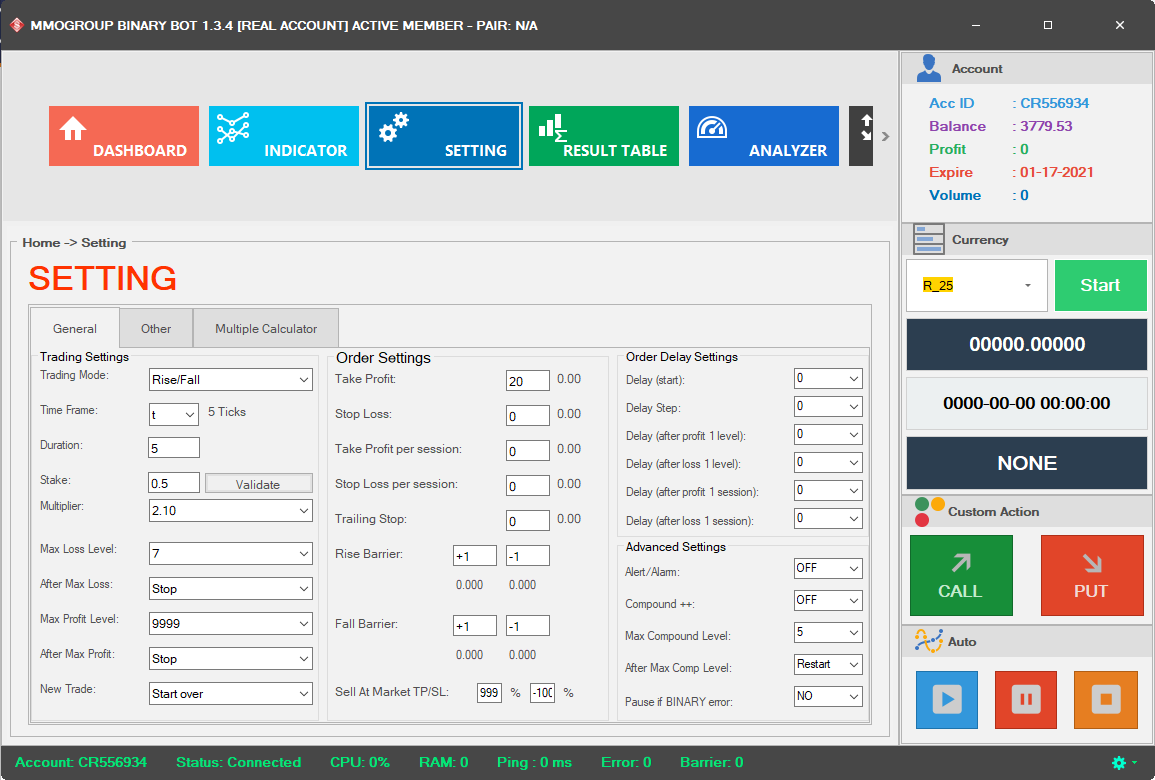The image size is (1155, 780).
Task: Switch to the Other tab
Action: point(156,328)
